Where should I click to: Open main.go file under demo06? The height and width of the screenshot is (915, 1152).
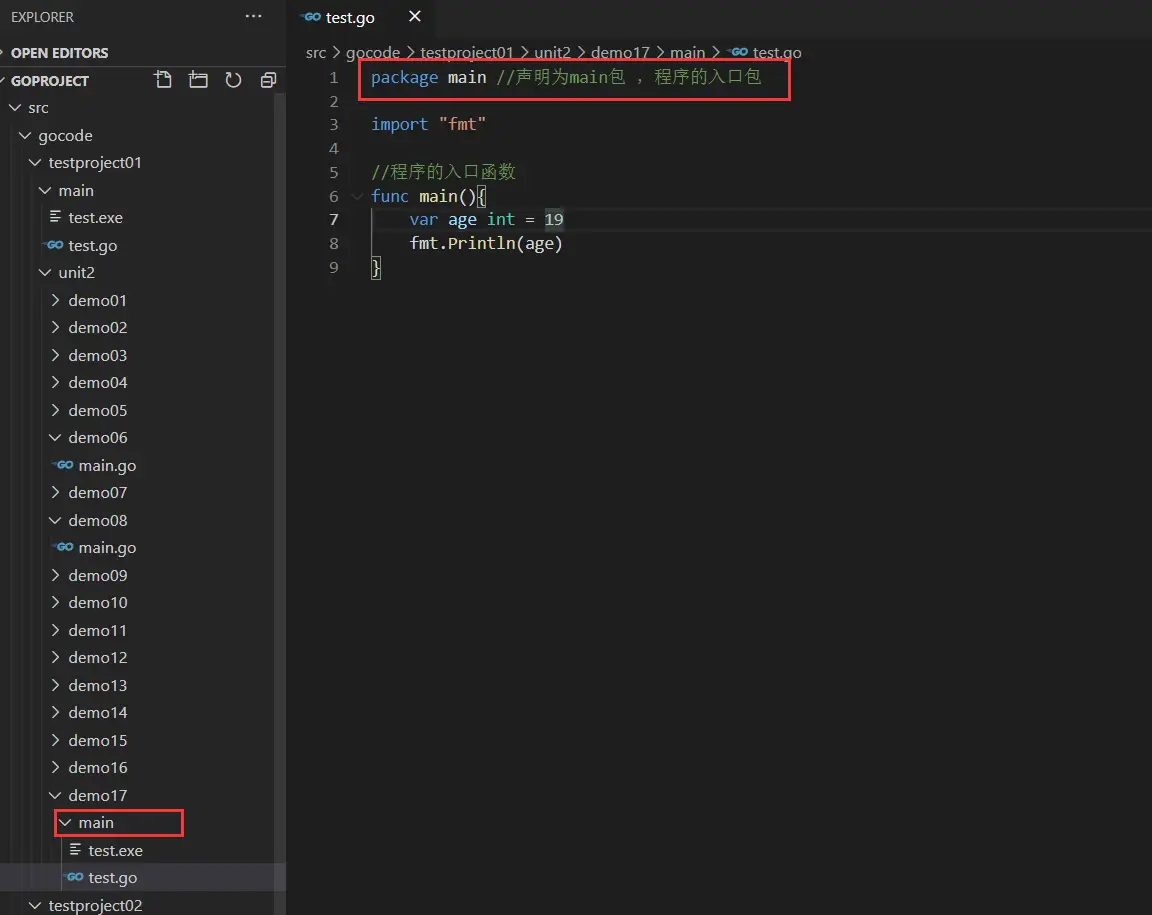pyautogui.click(x=107, y=465)
